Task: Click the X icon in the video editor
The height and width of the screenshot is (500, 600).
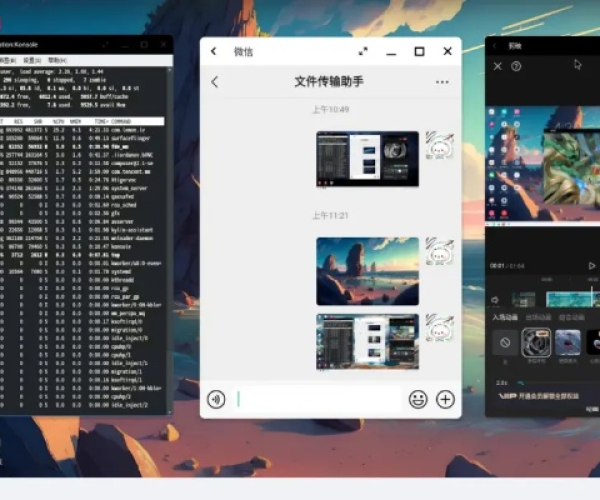Action: tap(498, 66)
